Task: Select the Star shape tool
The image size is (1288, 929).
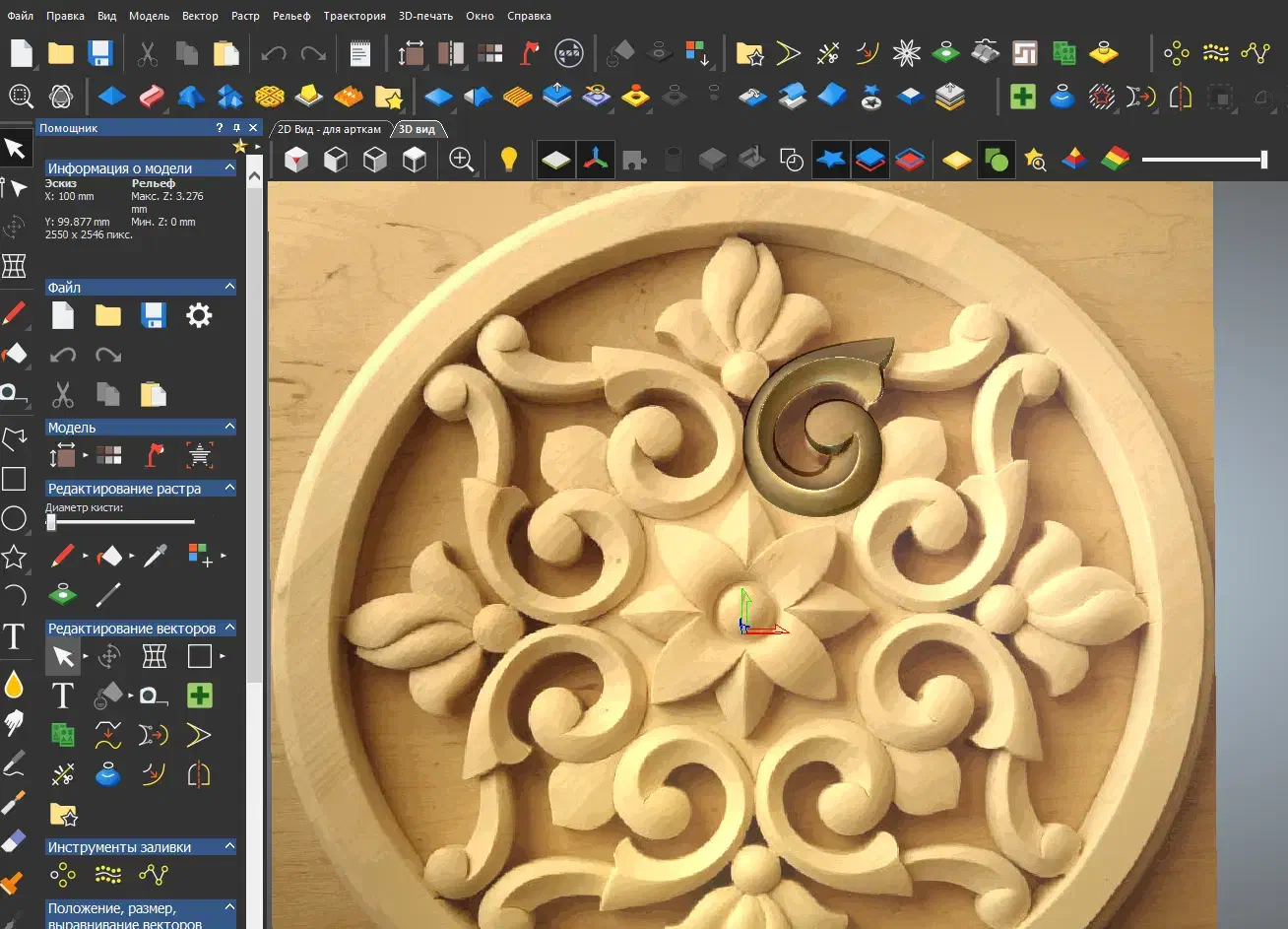Action: click(14, 558)
